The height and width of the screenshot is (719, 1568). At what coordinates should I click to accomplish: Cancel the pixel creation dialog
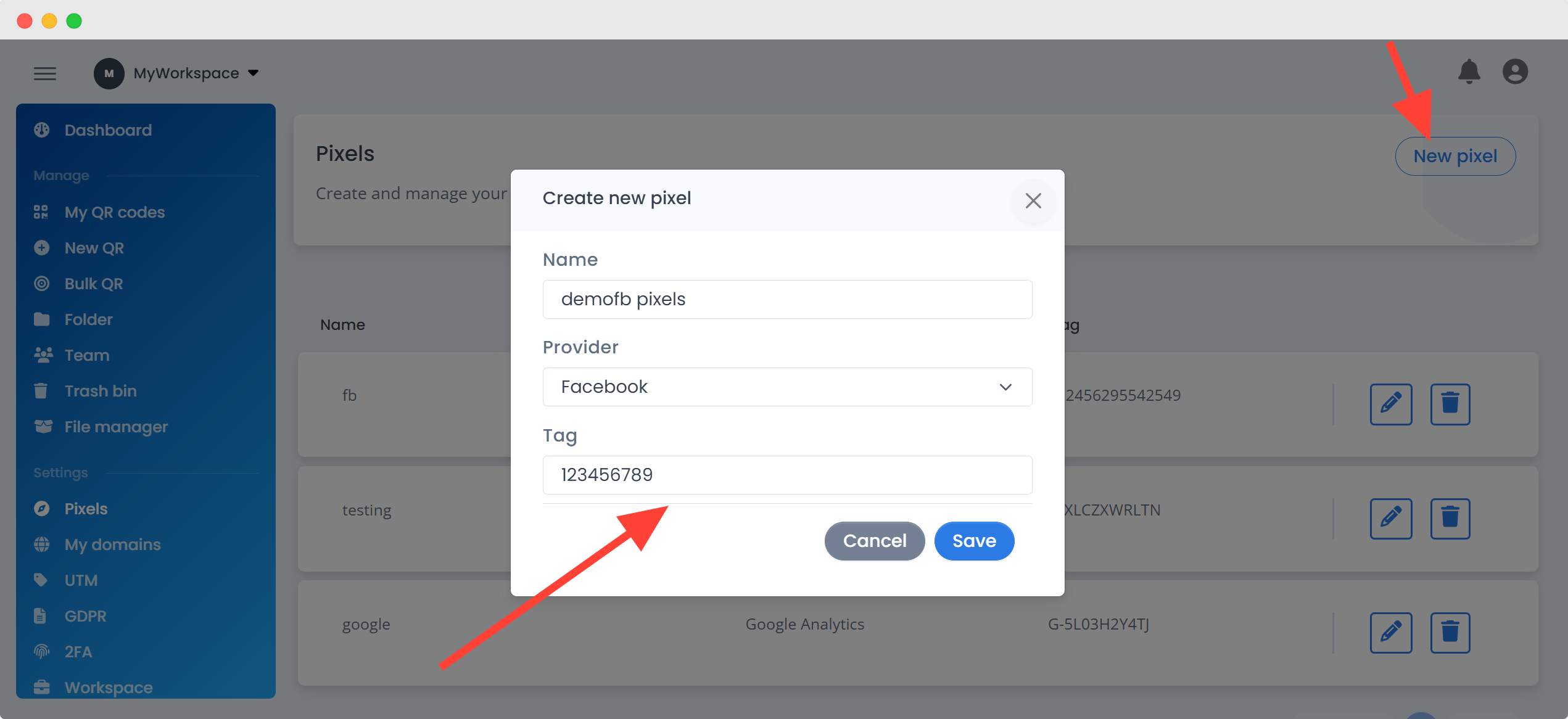tap(874, 541)
